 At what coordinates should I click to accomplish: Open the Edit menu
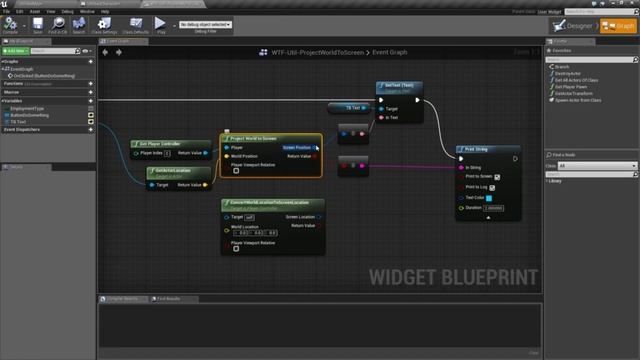[x=20, y=11]
